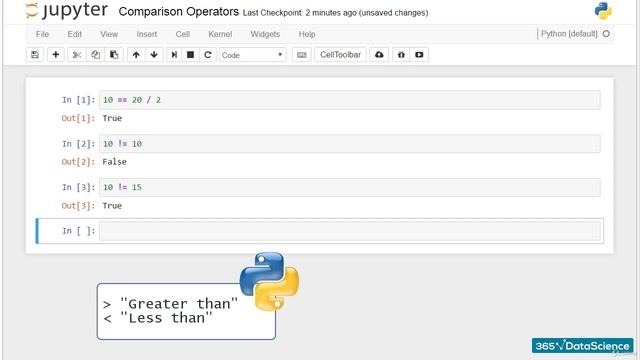
Task: Restart the kernel icon
Action: (x=208, y=55)
